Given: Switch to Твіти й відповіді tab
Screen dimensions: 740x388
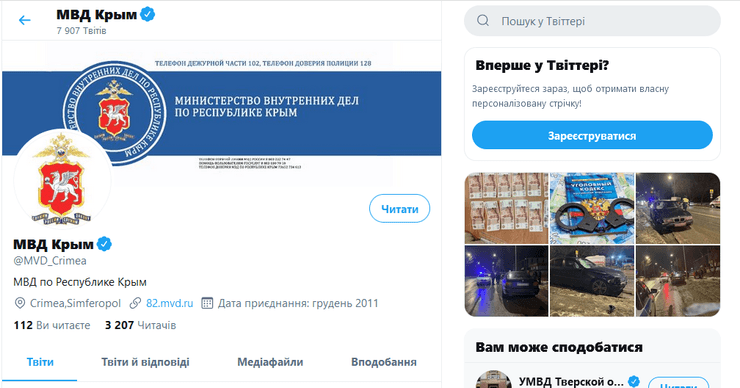Looking at the screenshot, I should (145, 363).
